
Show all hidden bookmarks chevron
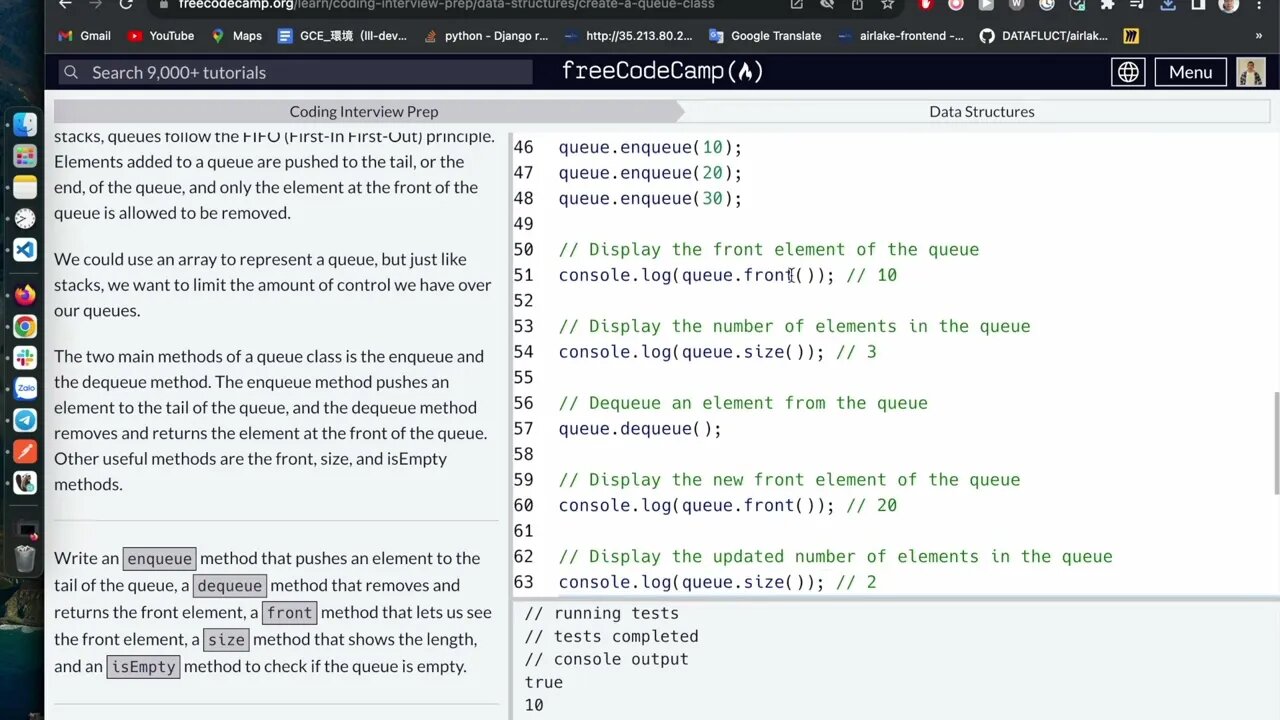(1259, 36)
